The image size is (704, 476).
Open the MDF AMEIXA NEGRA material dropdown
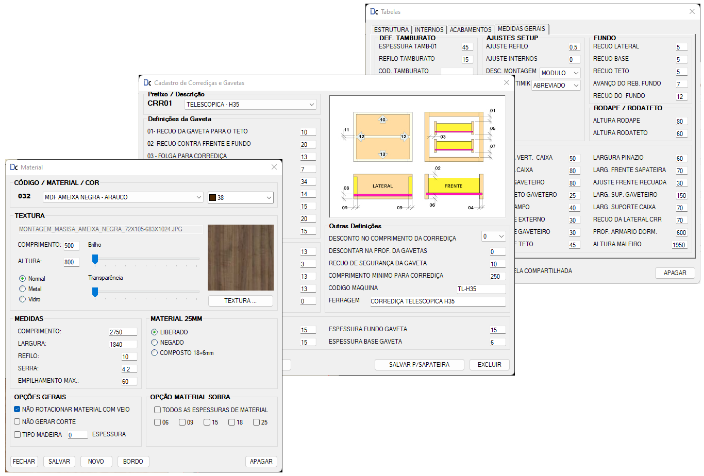[123, 197]
